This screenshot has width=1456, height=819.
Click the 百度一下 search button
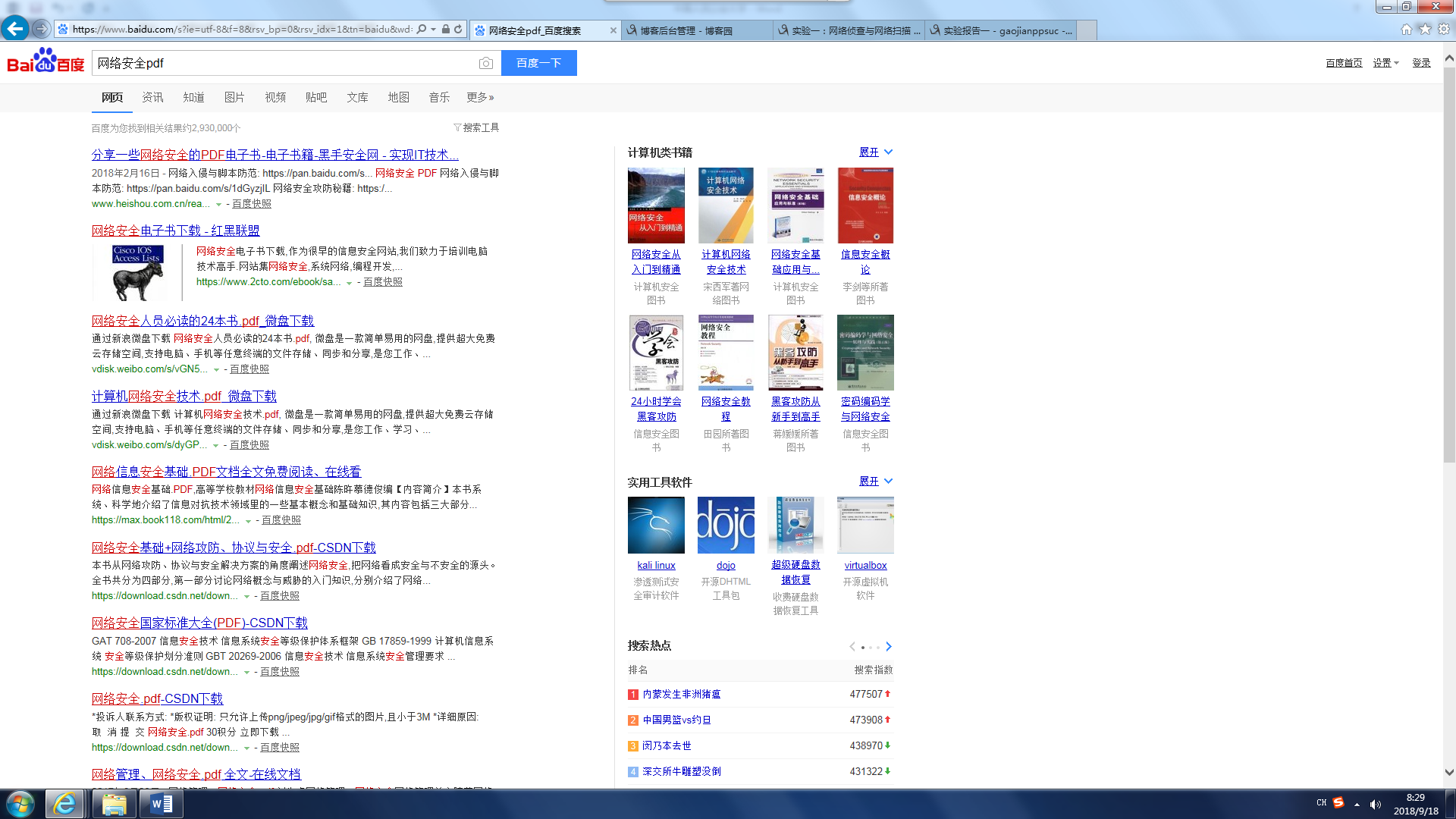[538, 63]
